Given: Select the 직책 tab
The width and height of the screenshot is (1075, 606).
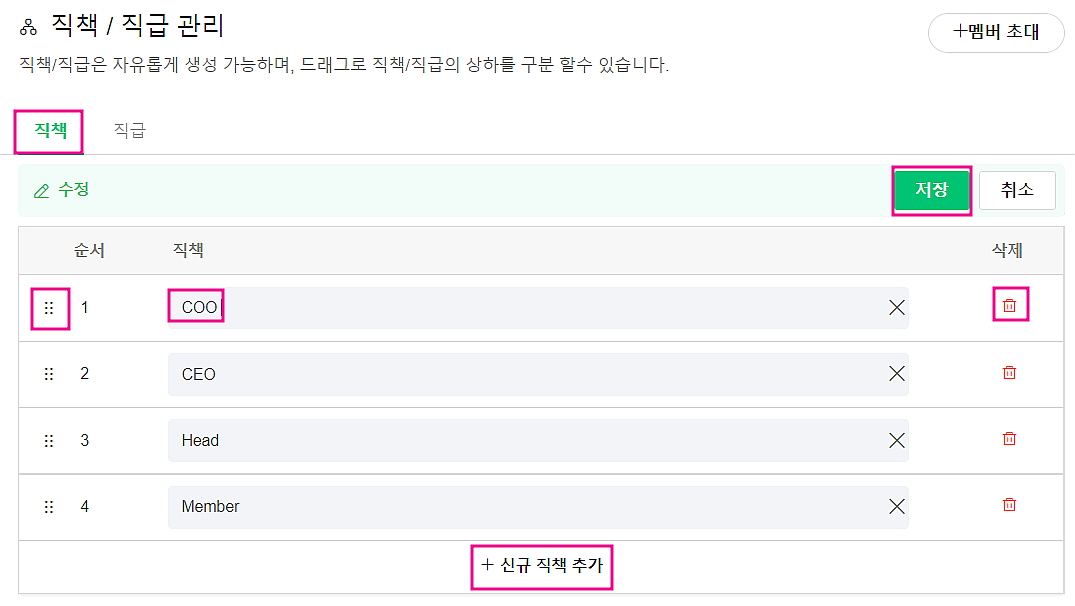Looking at the screenshot, I should click(50, 130).
